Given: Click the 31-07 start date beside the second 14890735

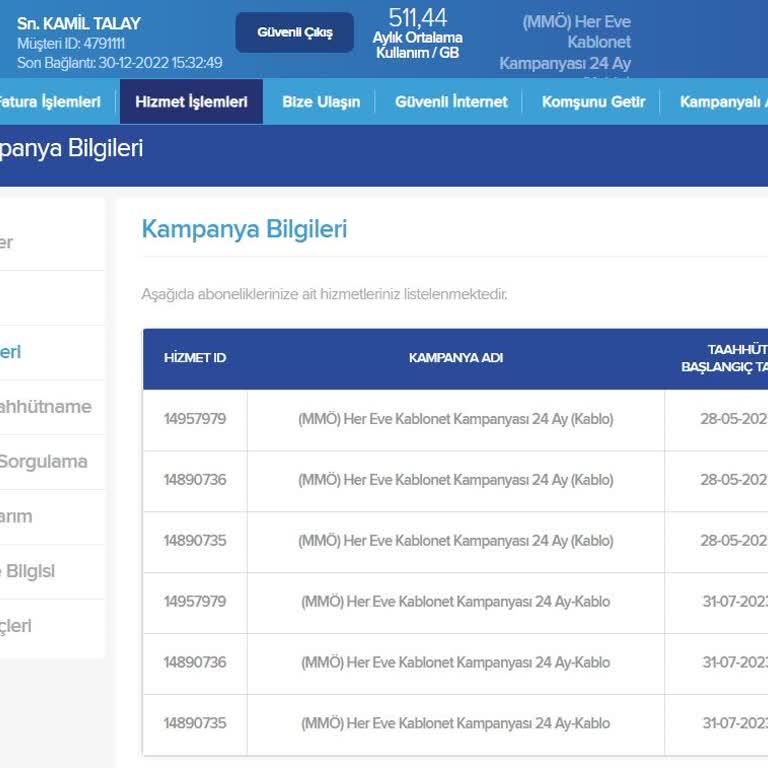Looking at the screenshot, I should 735,723.
